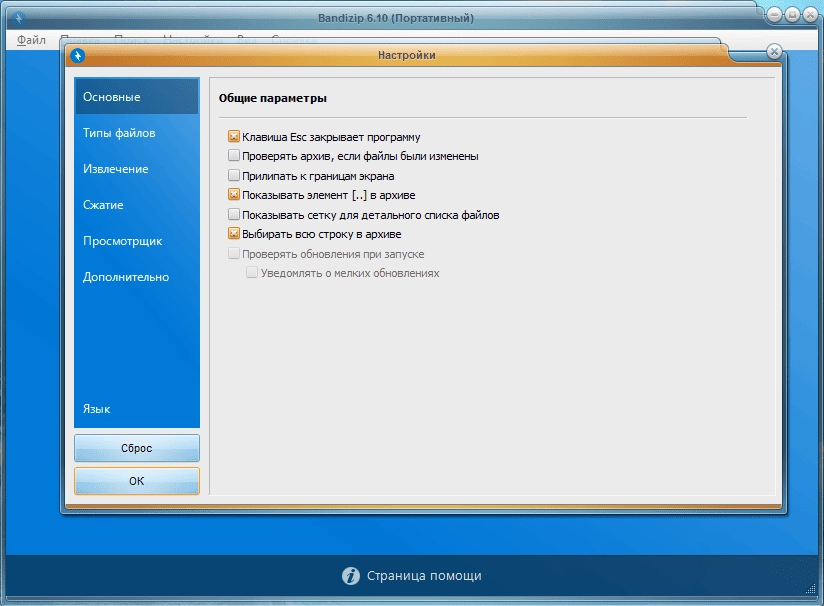824x606 pixels.
Task: Open the Типы файлов settings tab
Action: click(137, 133)
